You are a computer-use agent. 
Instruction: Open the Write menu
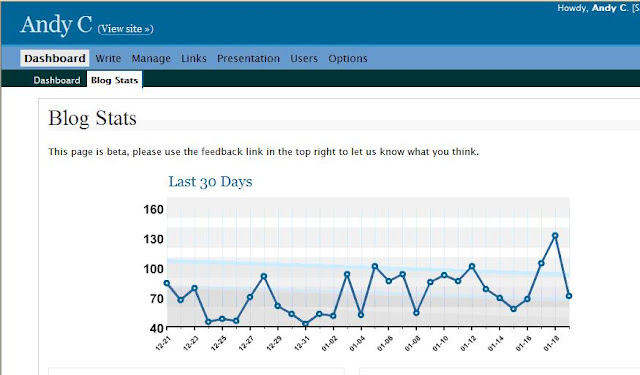(108, 58)
